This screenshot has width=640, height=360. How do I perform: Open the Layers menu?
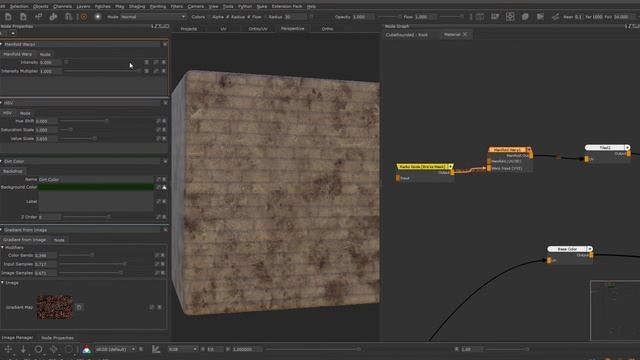(x=83, y=7)
